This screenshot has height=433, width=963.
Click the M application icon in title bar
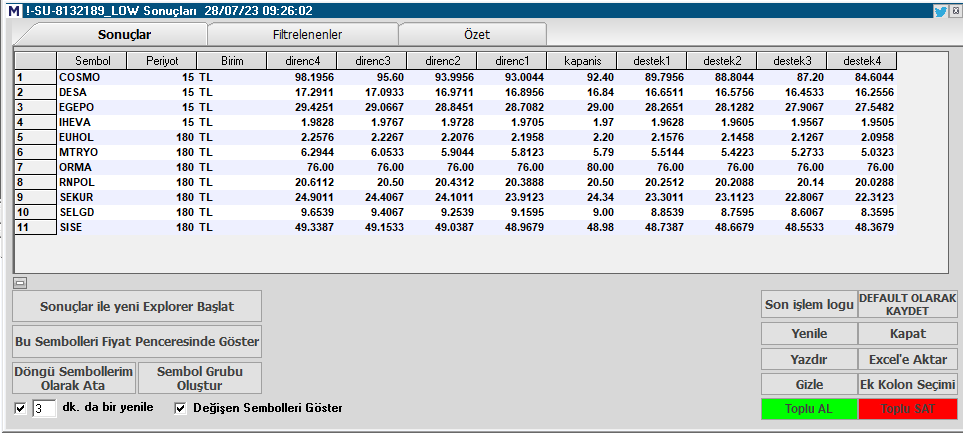[14, 10]
